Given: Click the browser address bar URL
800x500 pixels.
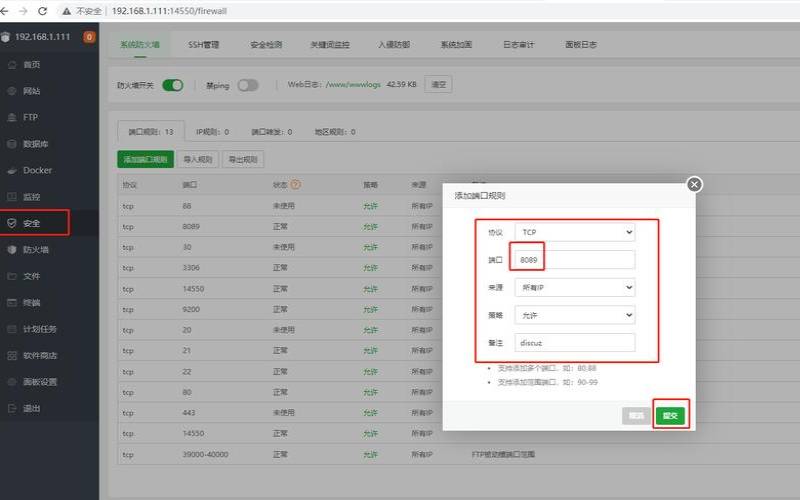Looking at the screenshot, I should [169, 11].
